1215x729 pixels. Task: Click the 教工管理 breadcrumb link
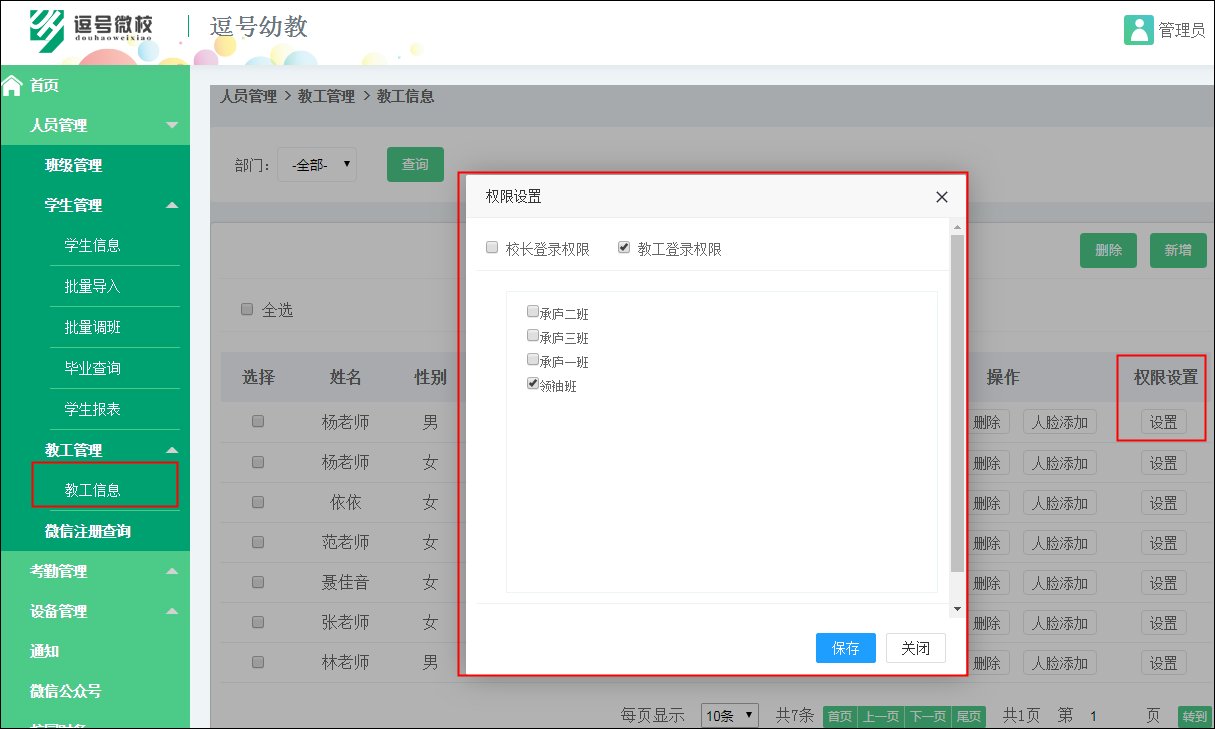pyautogui.click(x=328, y=95)
